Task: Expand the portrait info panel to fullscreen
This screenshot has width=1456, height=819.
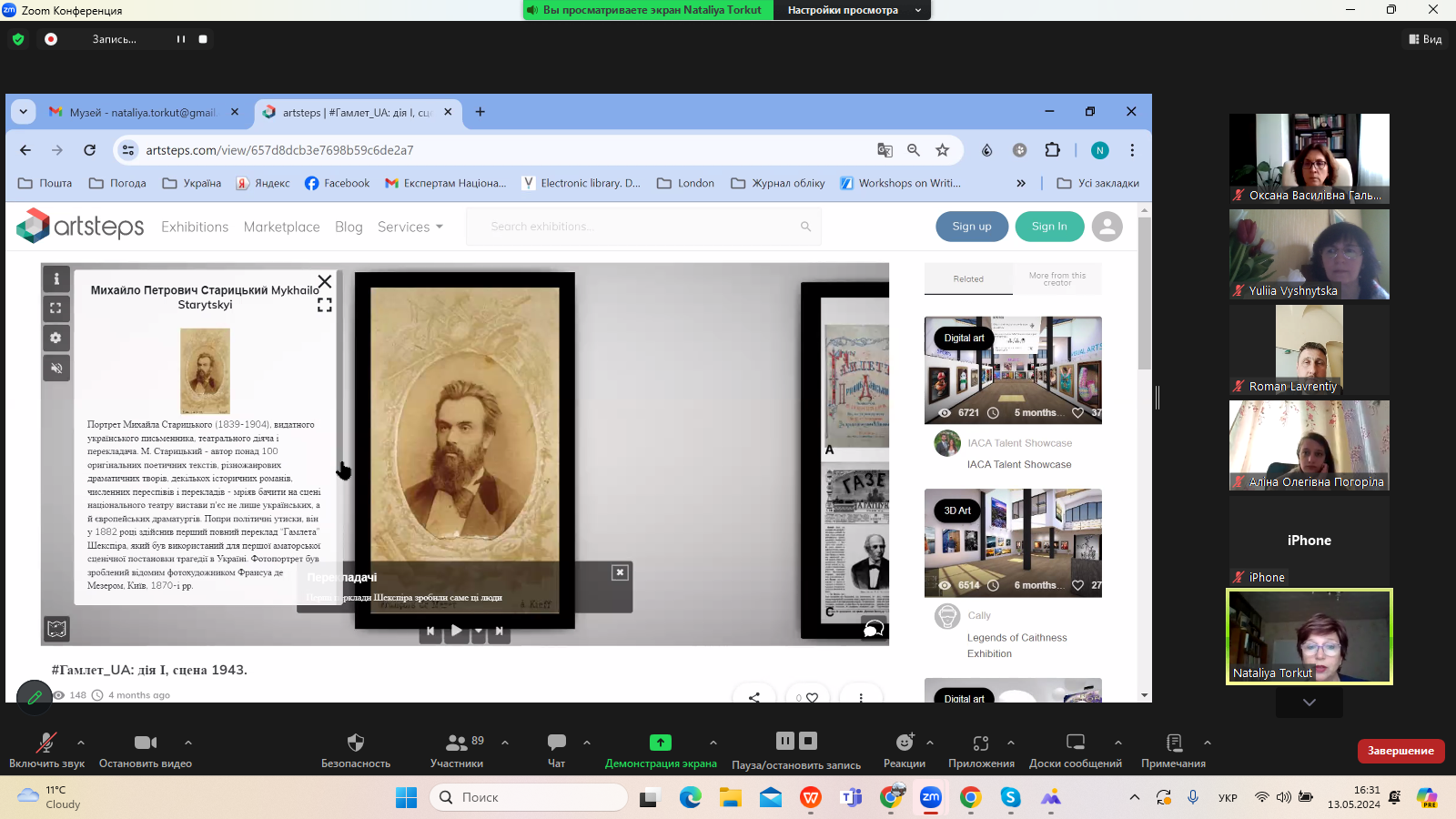Action: click(324, 305)
